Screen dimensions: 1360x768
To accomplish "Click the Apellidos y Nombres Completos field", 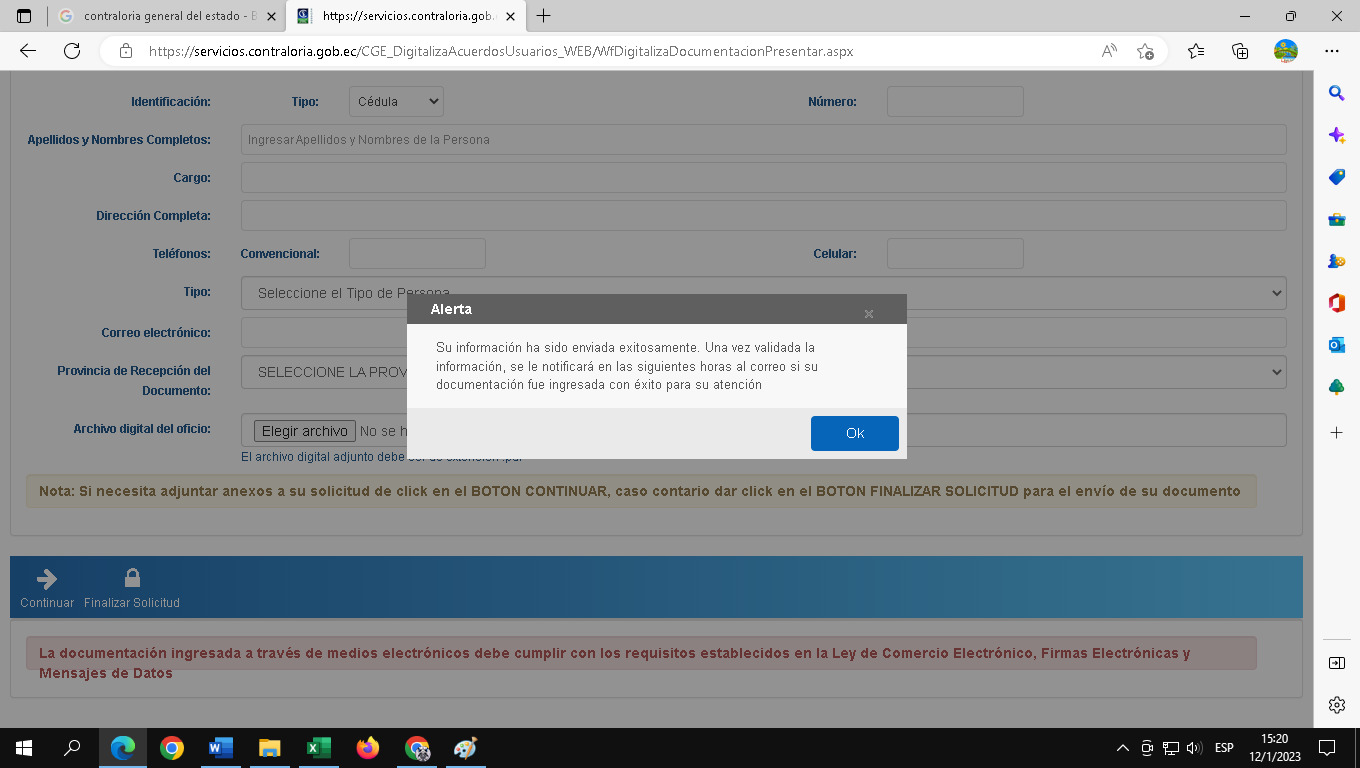I will click(762, 140).
